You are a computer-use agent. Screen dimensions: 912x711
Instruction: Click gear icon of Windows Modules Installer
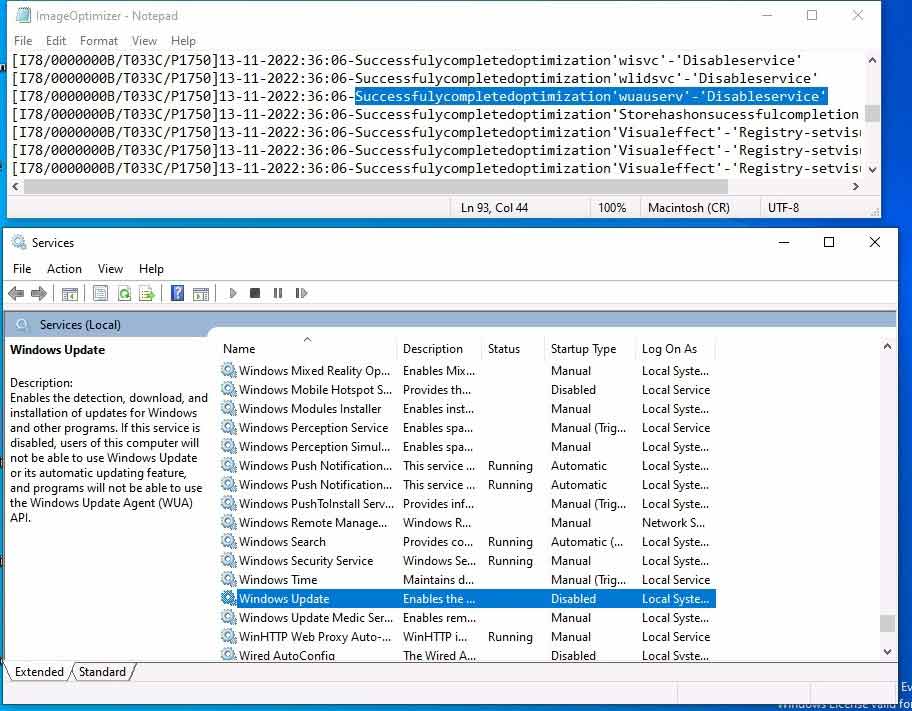229,408
